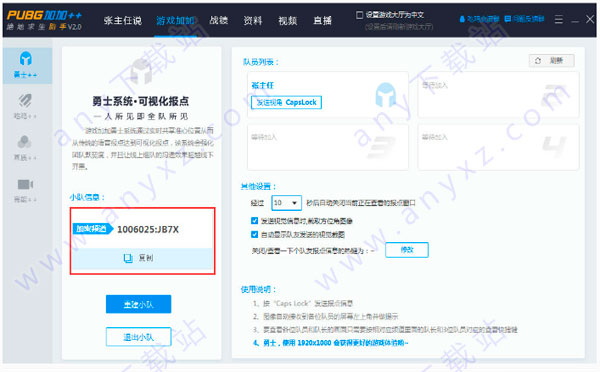Image resolution: width=600 pixels, height=372 pixels.
Task: Open the 视频 tab
Action: pyautogui.click(x=288, y=21)
